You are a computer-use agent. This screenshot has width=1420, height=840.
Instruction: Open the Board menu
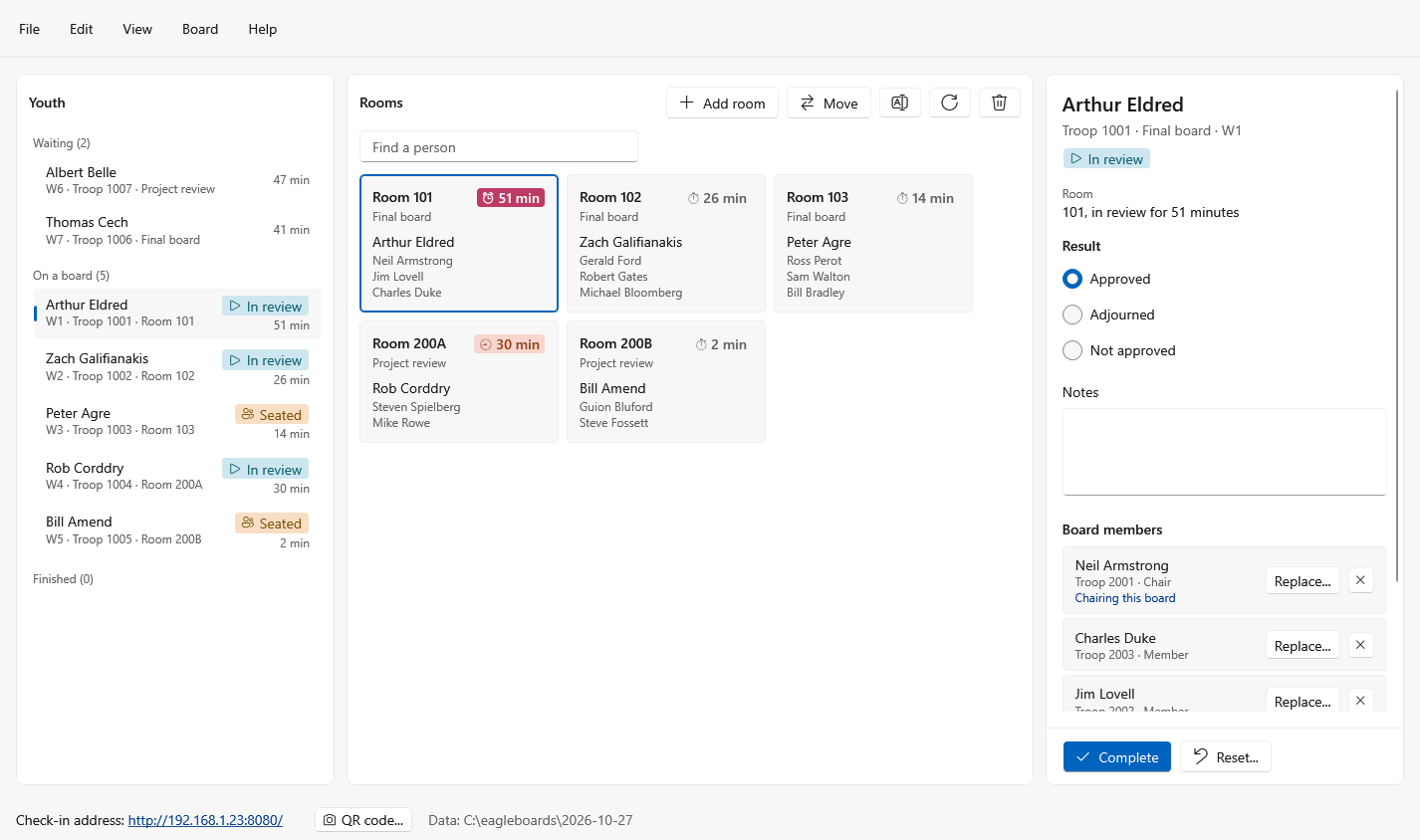[x=200, y=29]
